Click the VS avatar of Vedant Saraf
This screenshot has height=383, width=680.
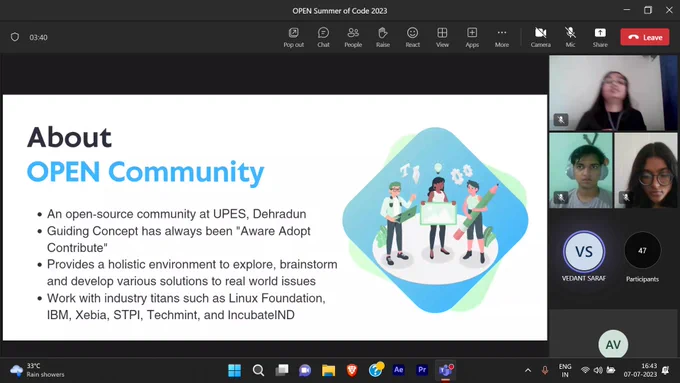click(584, 251)
